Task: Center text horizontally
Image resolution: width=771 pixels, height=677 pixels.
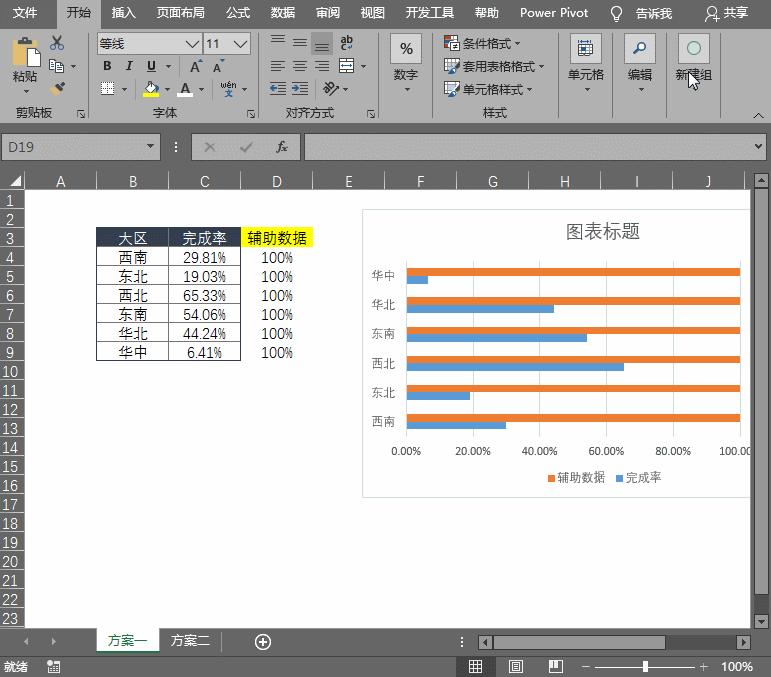Action: point(299,66)
